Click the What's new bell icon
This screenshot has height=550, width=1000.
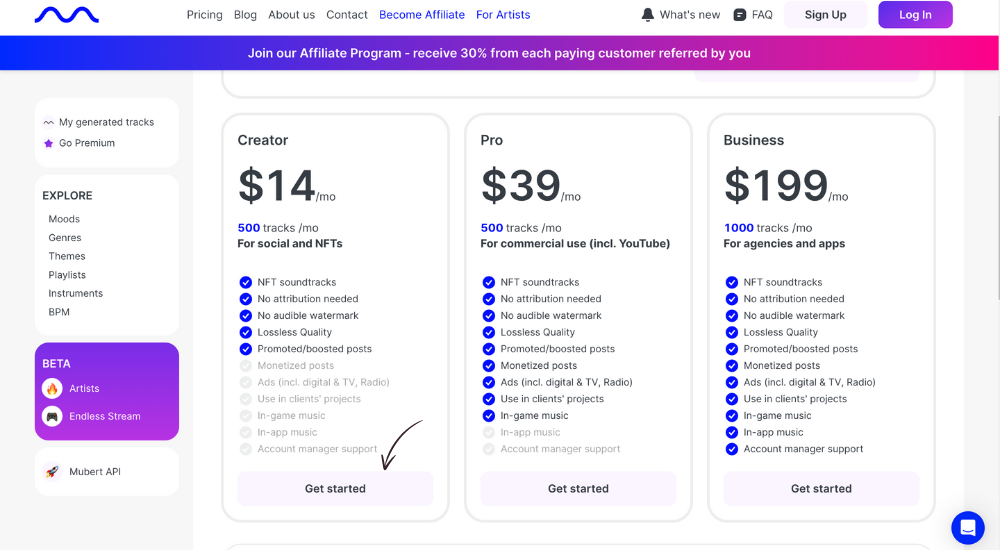[647, 15]
